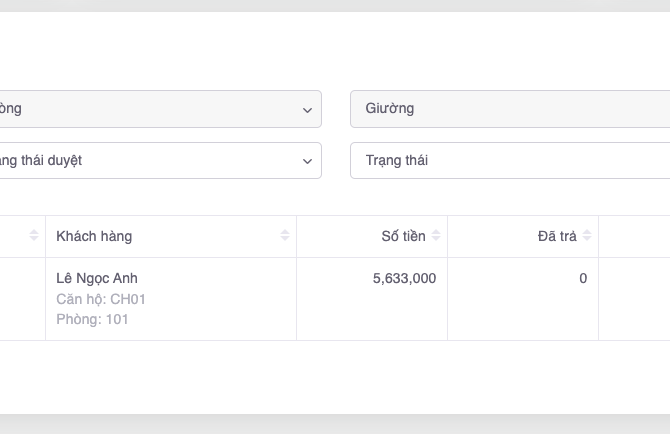Click the amount 5,633,000 cell
The width and height of the screenshot is (670, 434).
[404, 279]
